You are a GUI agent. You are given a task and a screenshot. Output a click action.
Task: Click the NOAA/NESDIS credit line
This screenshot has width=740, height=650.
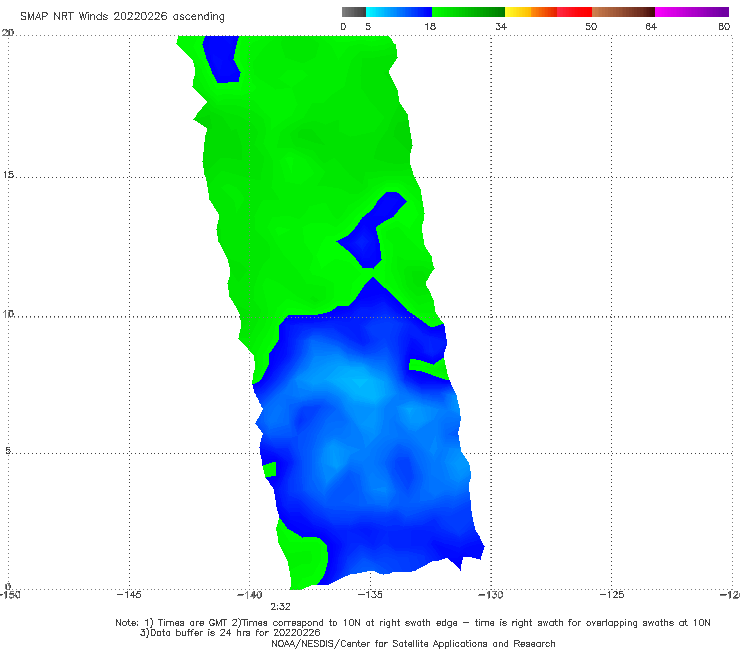pos(413,643)
